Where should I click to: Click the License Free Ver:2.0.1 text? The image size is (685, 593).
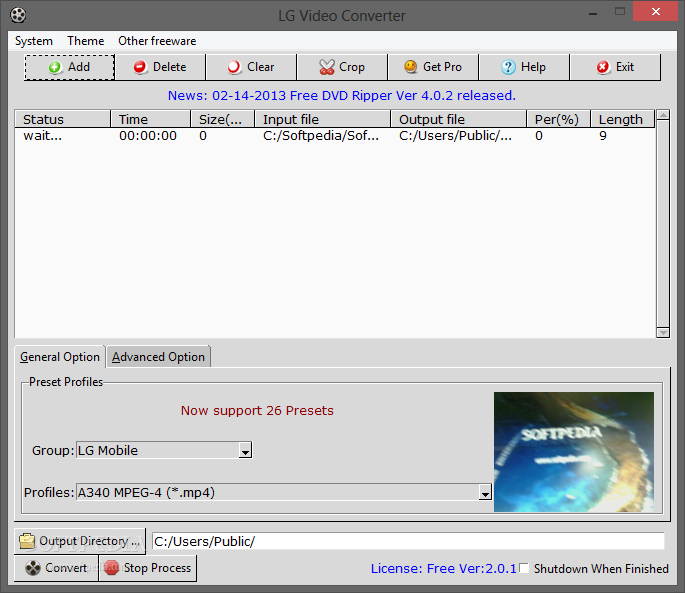tap(443, 569)
